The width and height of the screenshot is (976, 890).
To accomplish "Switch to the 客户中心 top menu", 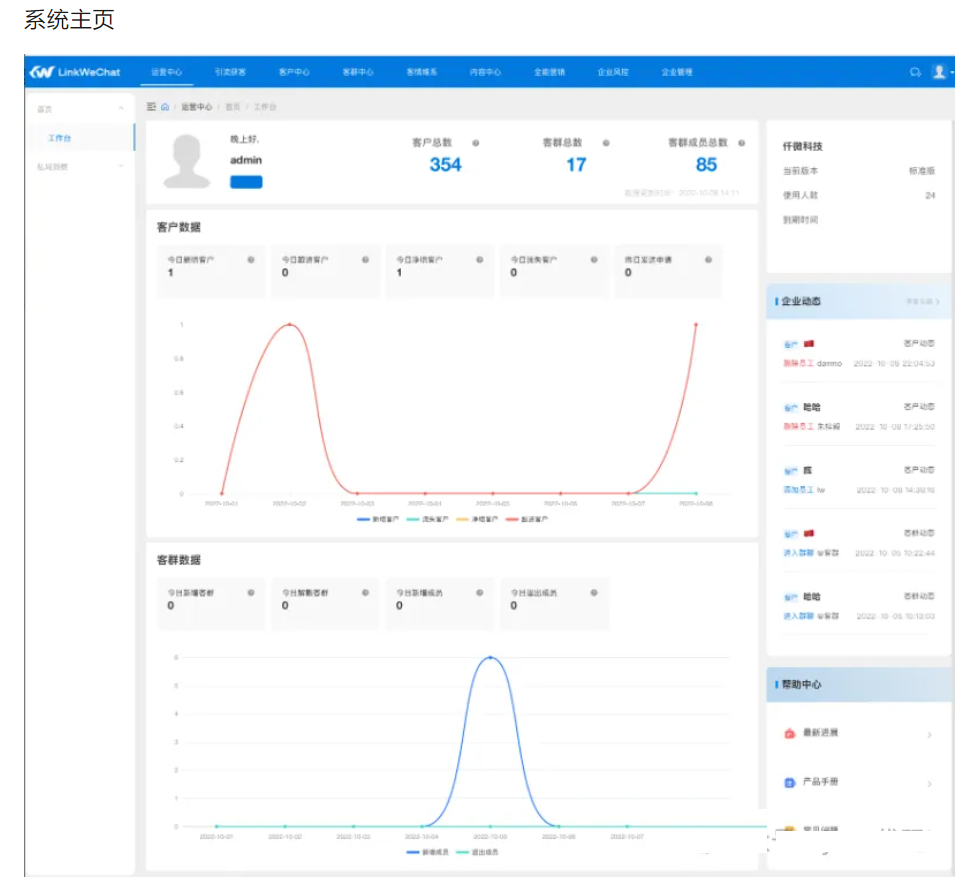I will tap(294, 72).
